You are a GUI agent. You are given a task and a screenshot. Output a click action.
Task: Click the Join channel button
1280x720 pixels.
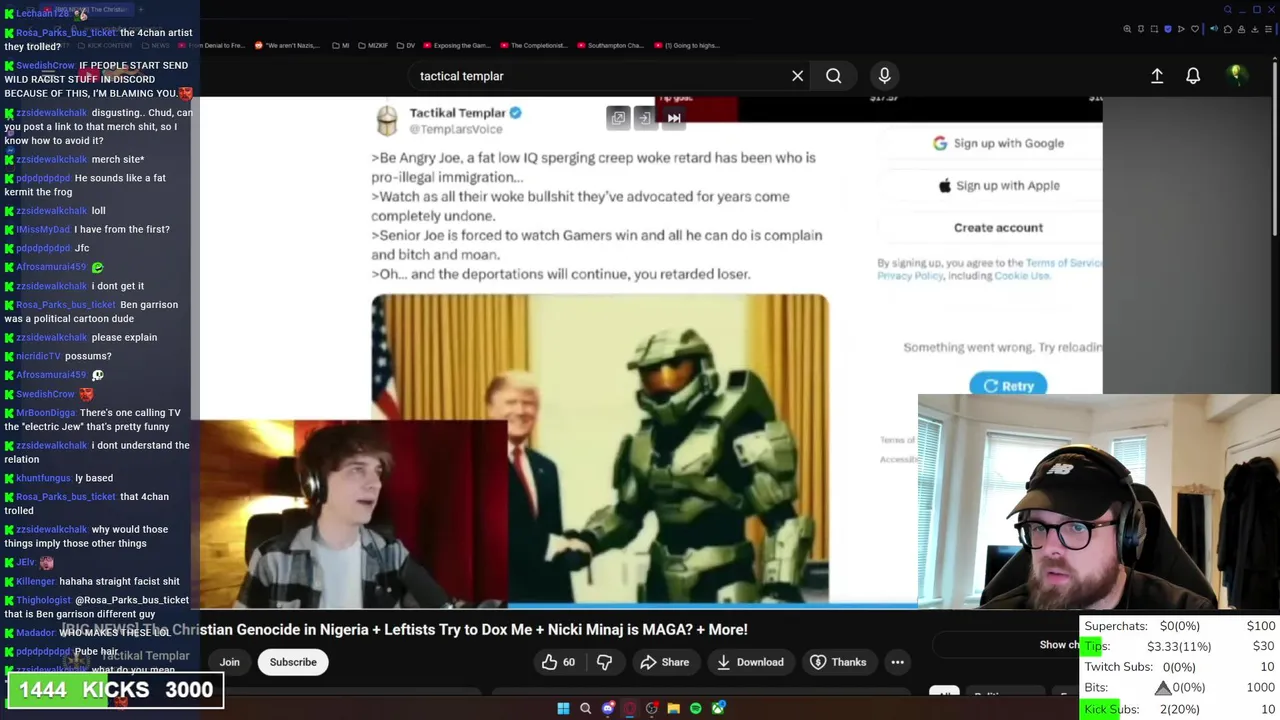tap(229, 662)
